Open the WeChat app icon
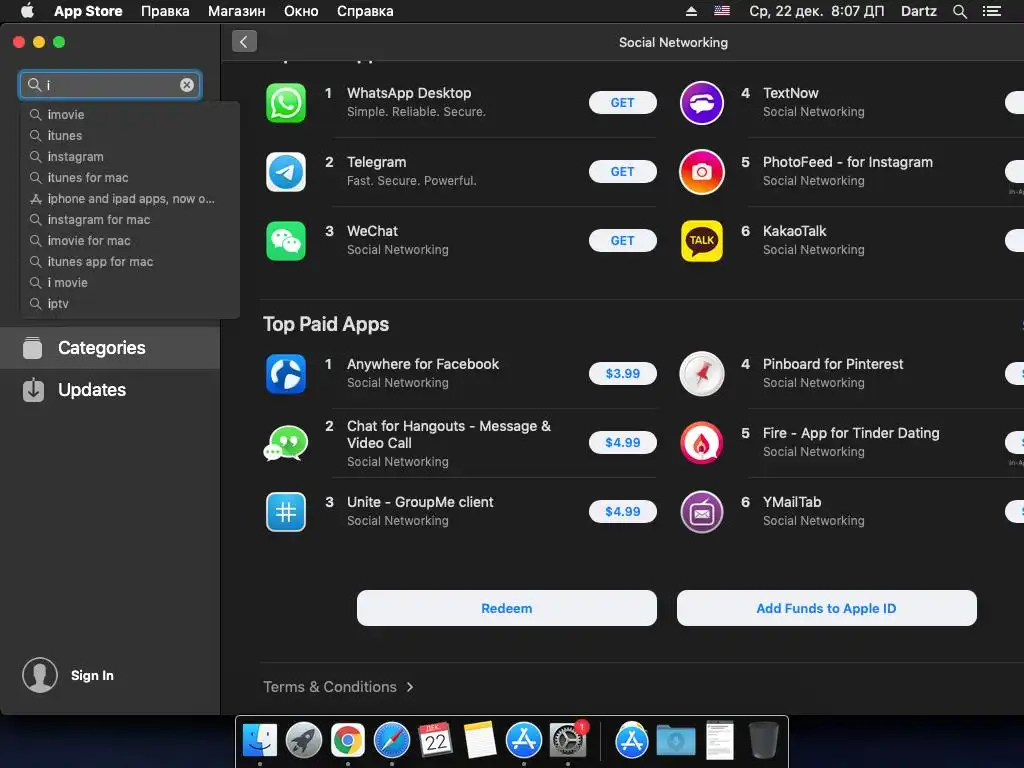1024x768 pixels. [x=285, y=241]
